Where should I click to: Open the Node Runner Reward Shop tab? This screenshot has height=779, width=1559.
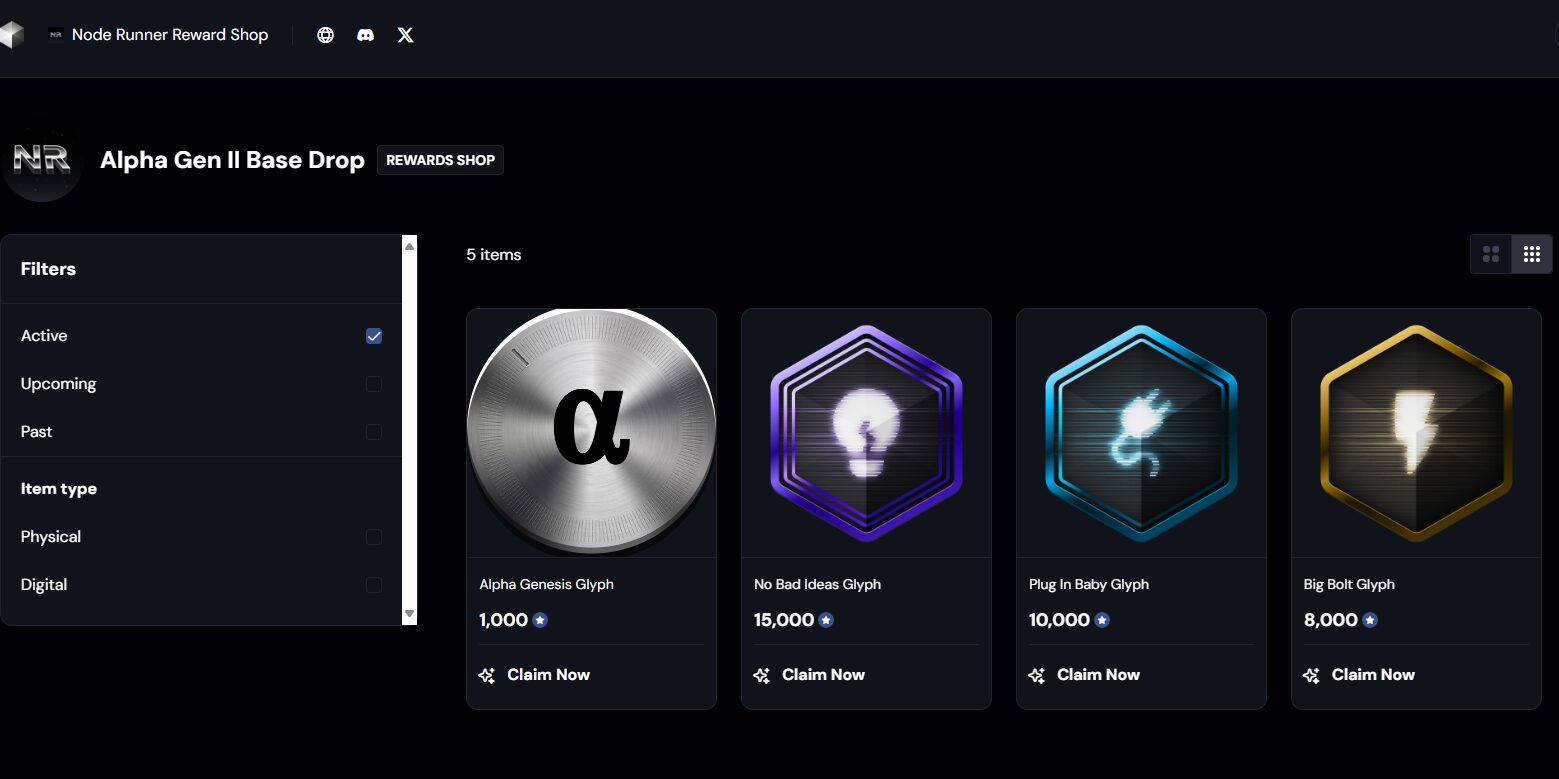tap(159, 35)
